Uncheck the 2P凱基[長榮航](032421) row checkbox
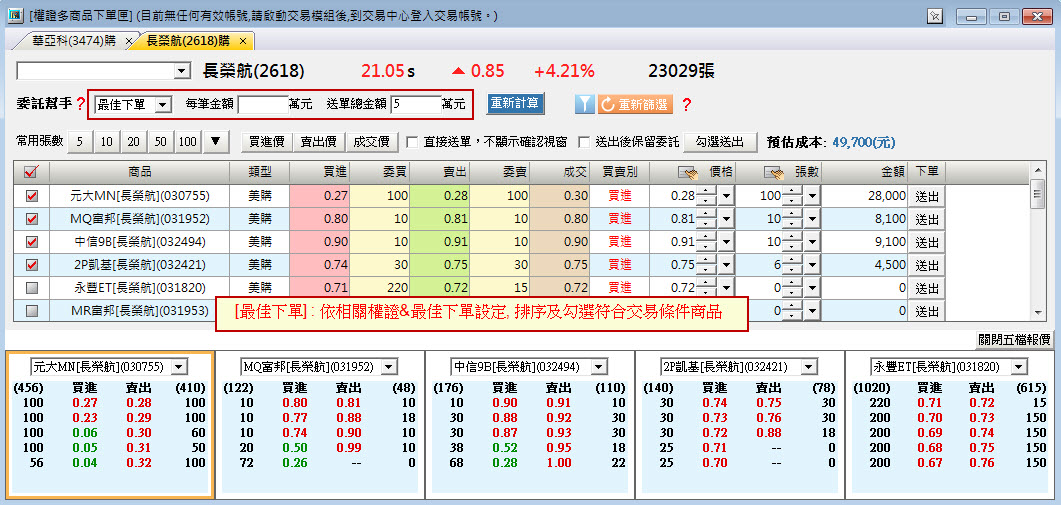 (31, 265)
